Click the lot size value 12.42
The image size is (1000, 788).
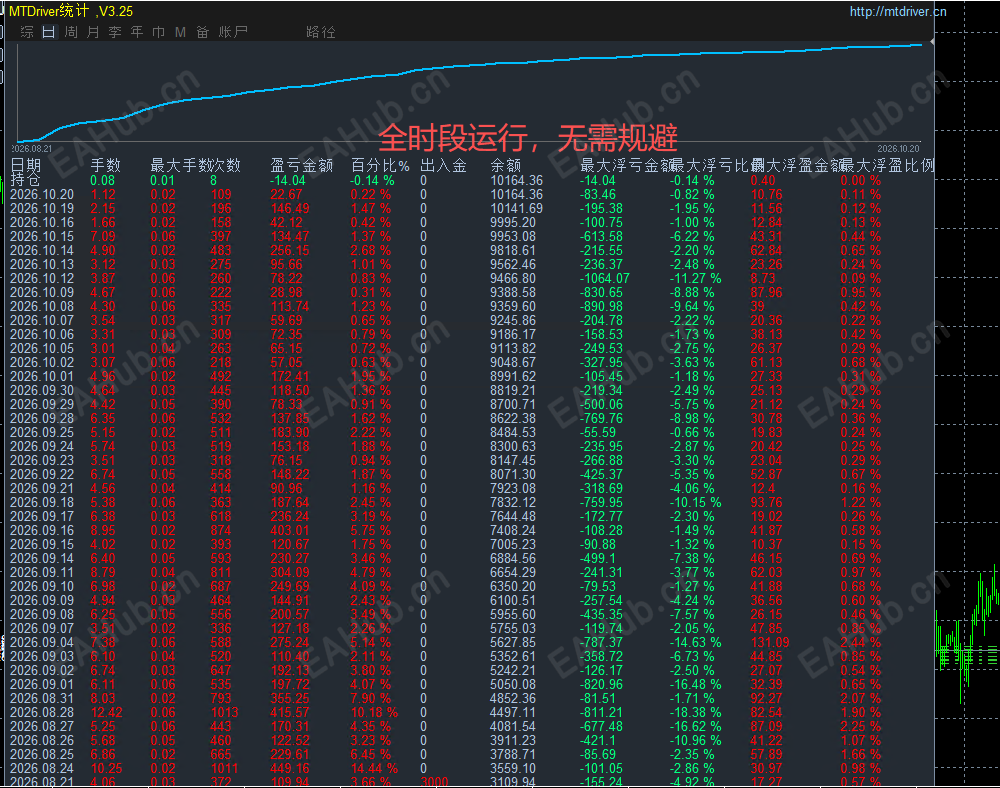click(107, 712)
